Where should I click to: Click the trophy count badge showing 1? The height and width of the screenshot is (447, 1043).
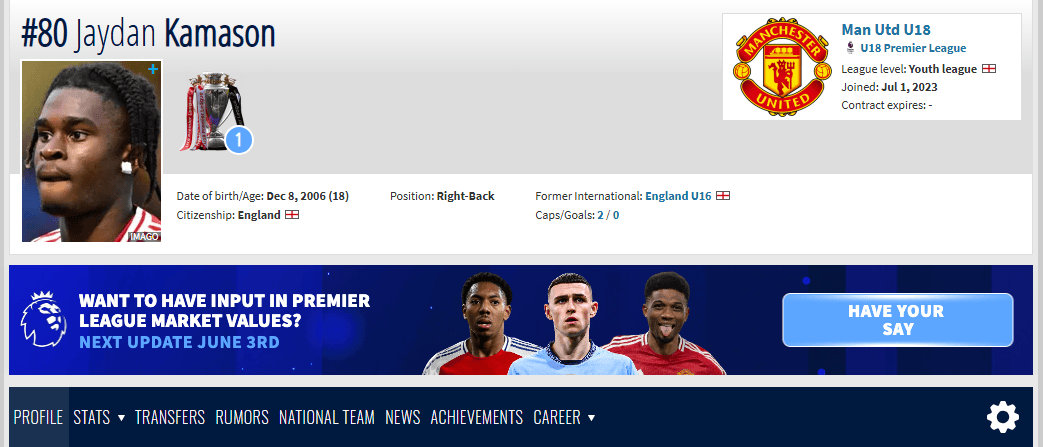click(x=239, y=140)
